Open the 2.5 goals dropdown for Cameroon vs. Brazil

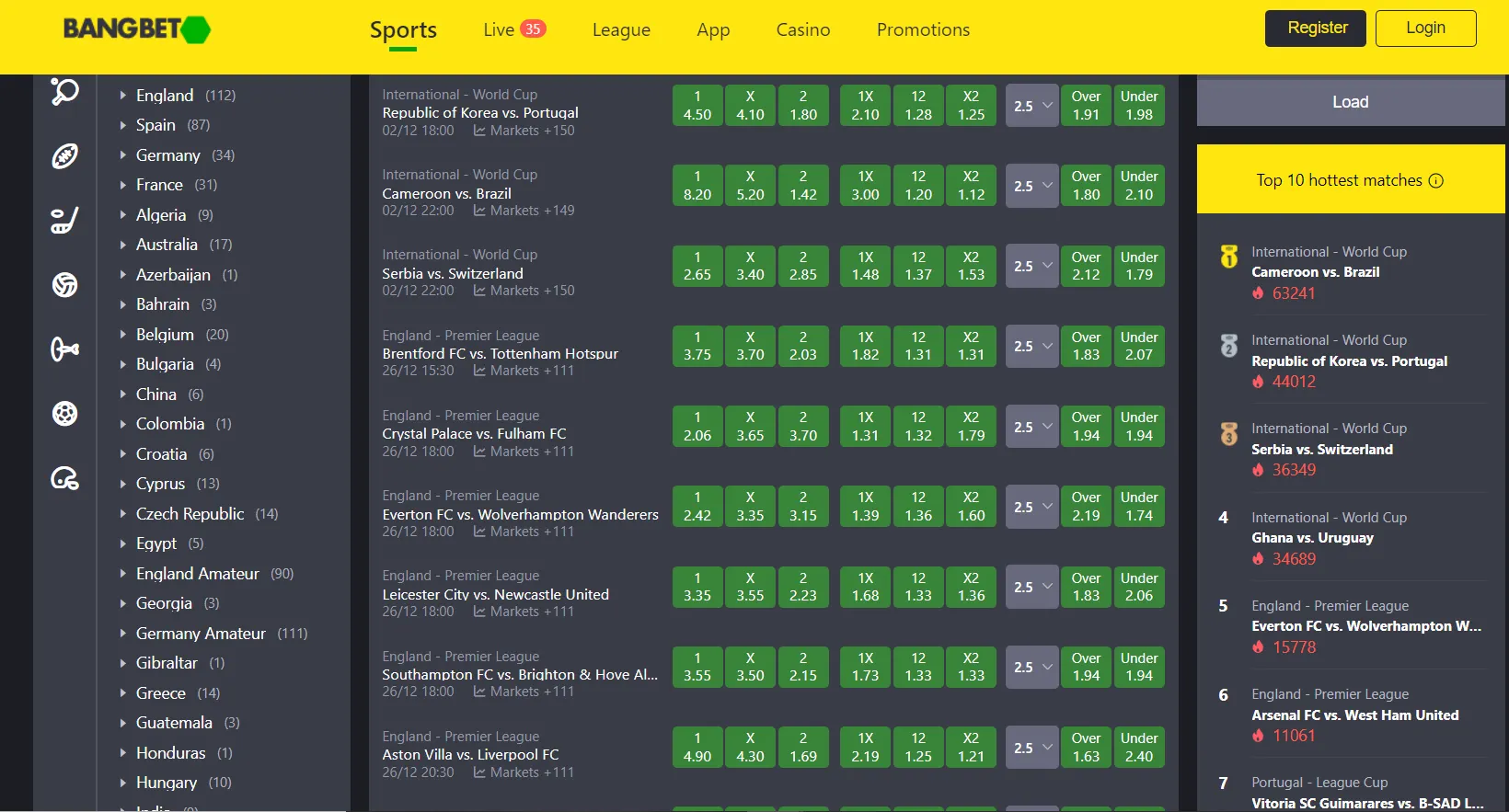(x=1031, y=186)
